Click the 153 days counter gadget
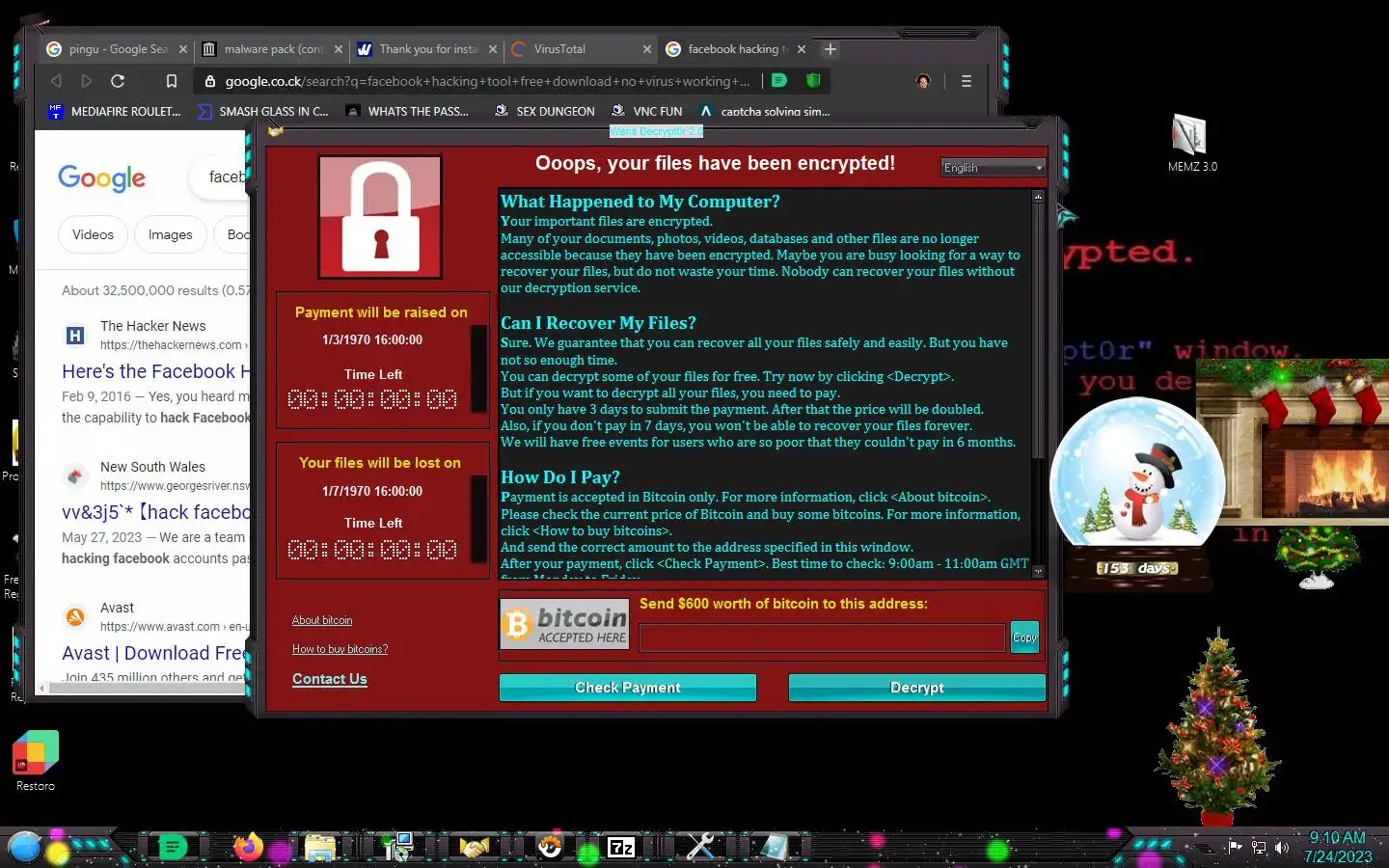The image size is (1389, 868). (x=1137, y=568)
